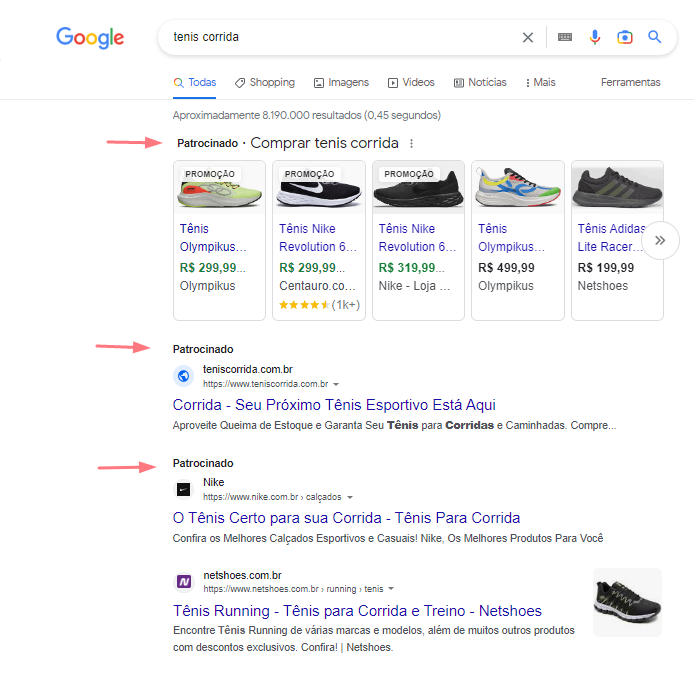694x676 pixels.
Task: Click the Netshoes running shoe thumbnail
Action: coord(627,602)
